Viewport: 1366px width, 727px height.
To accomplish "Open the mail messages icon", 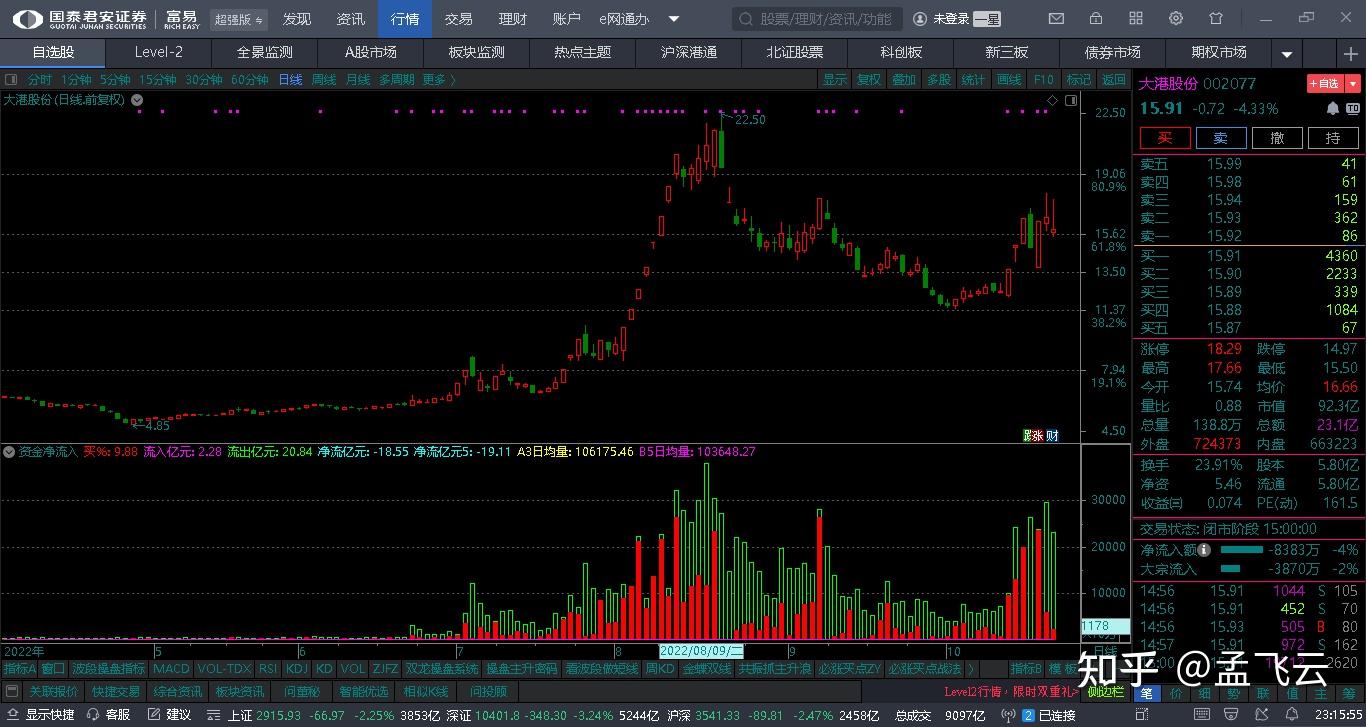I will (x=1056, y=19).
